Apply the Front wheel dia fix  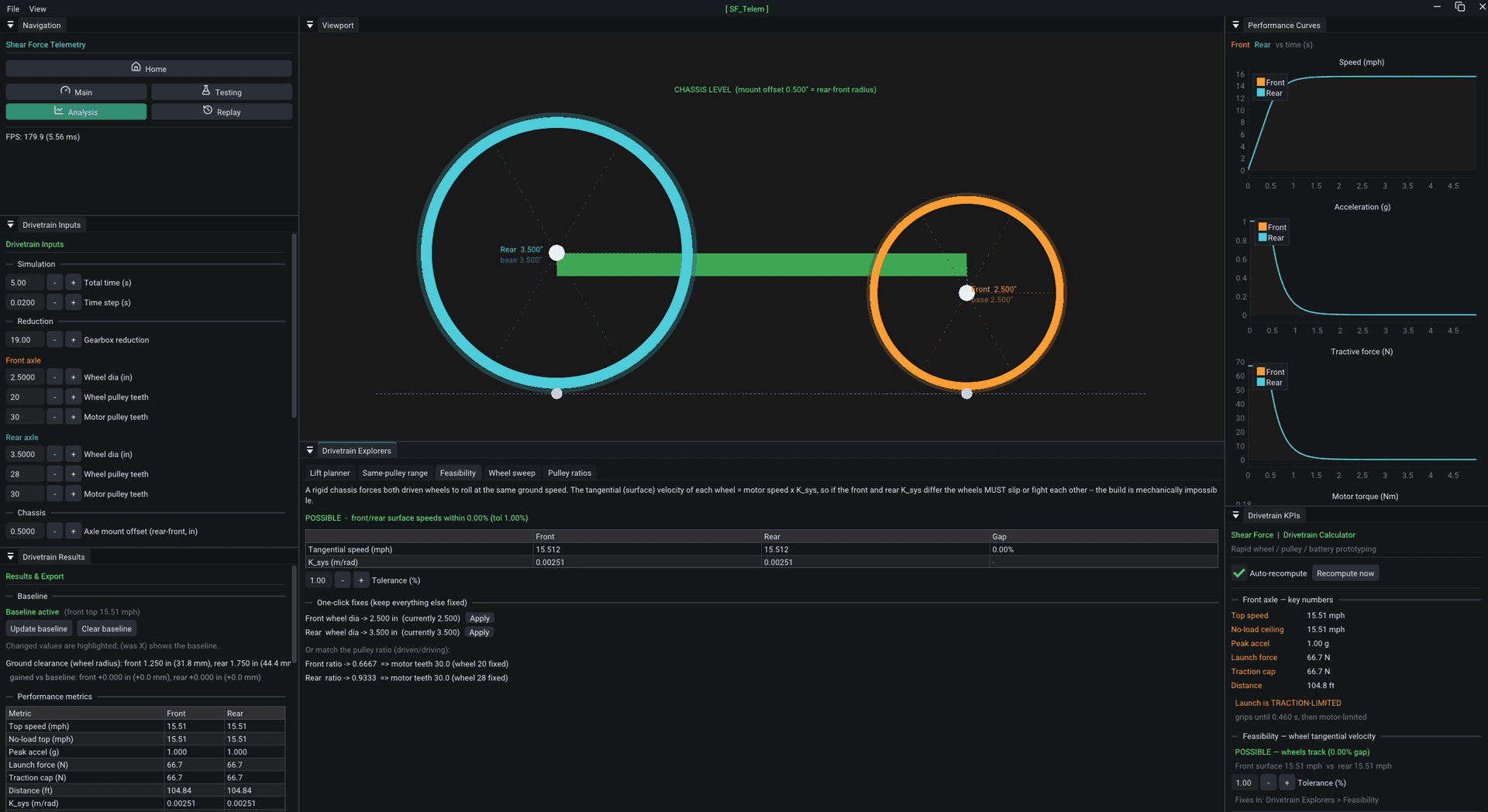pyautogui.click(x=480, y=618)
